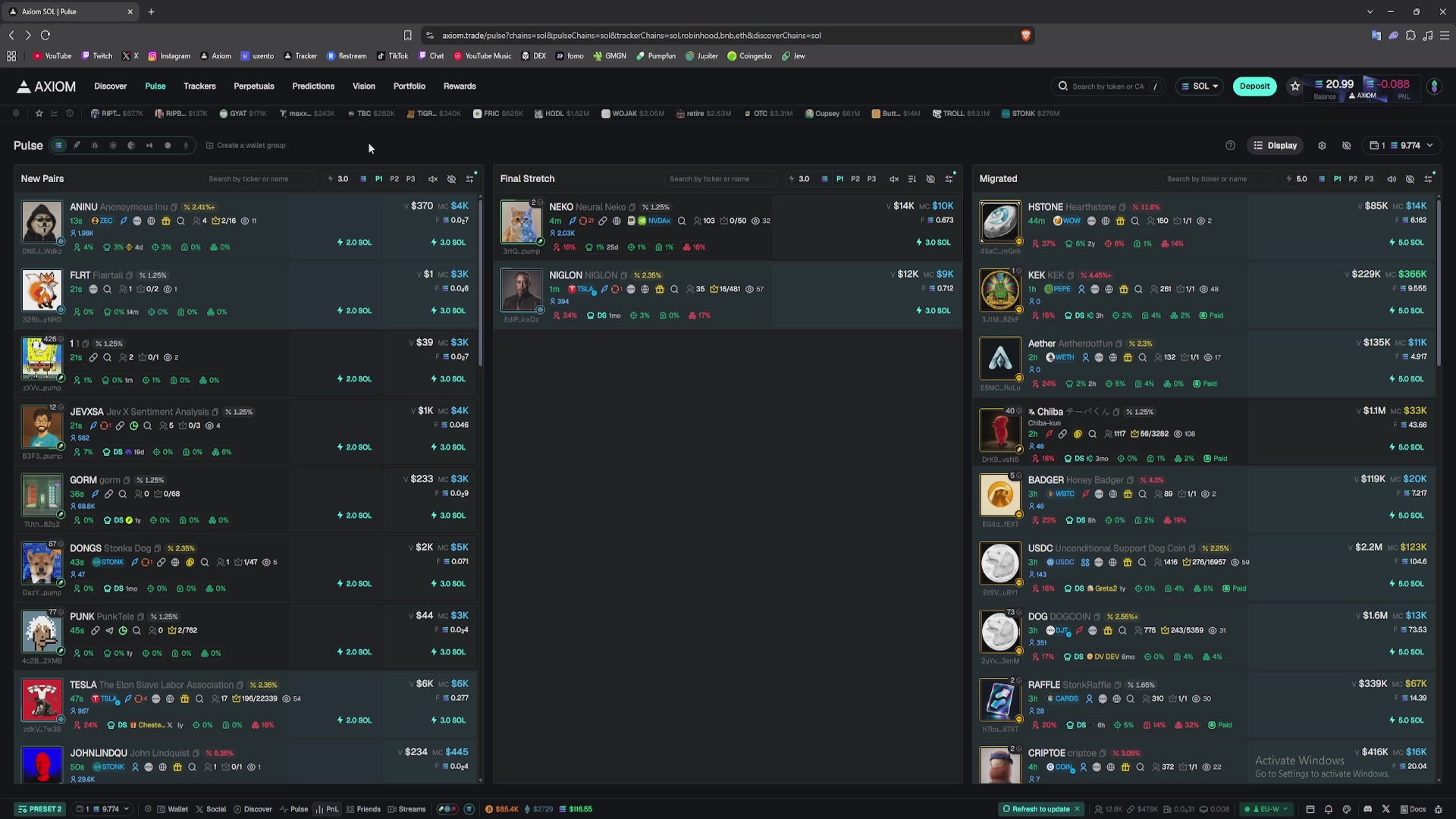Viewport: 1456px width, 819px height.
Task: Open the Discord icon in the footer
Action: click(x=1367, y=809)
